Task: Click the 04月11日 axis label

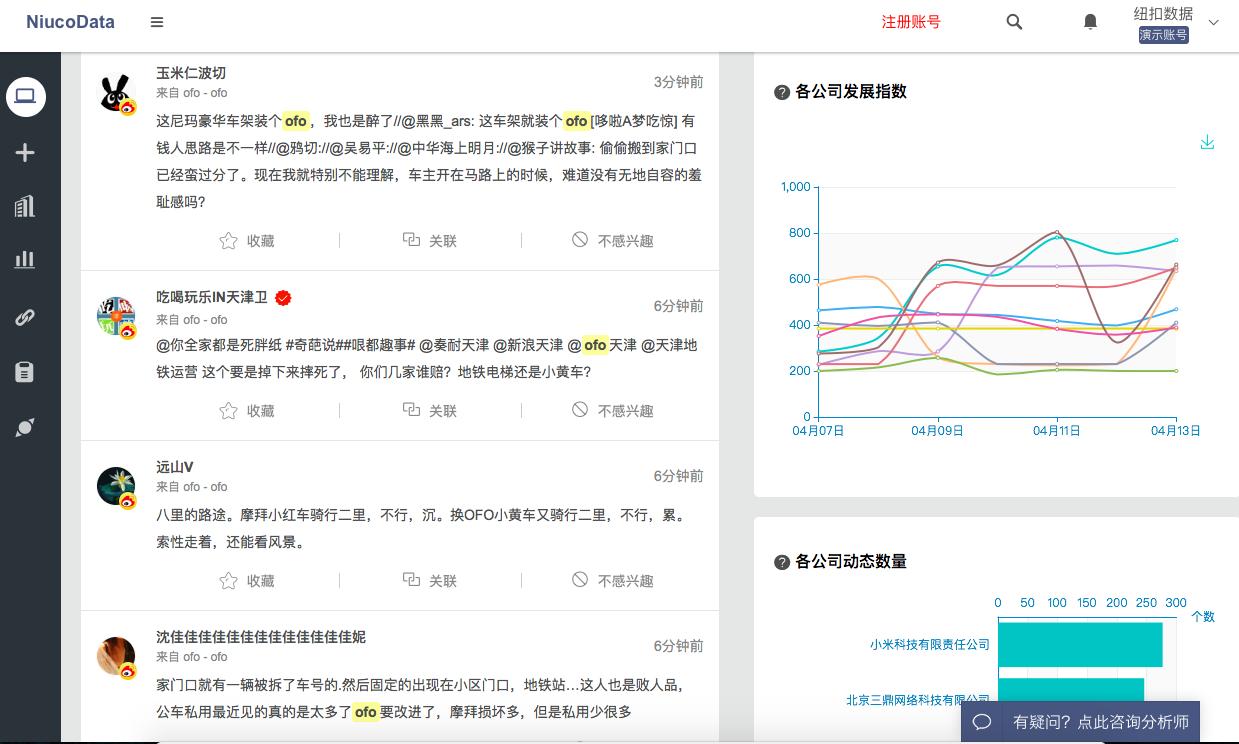Action: (1057, 431)
